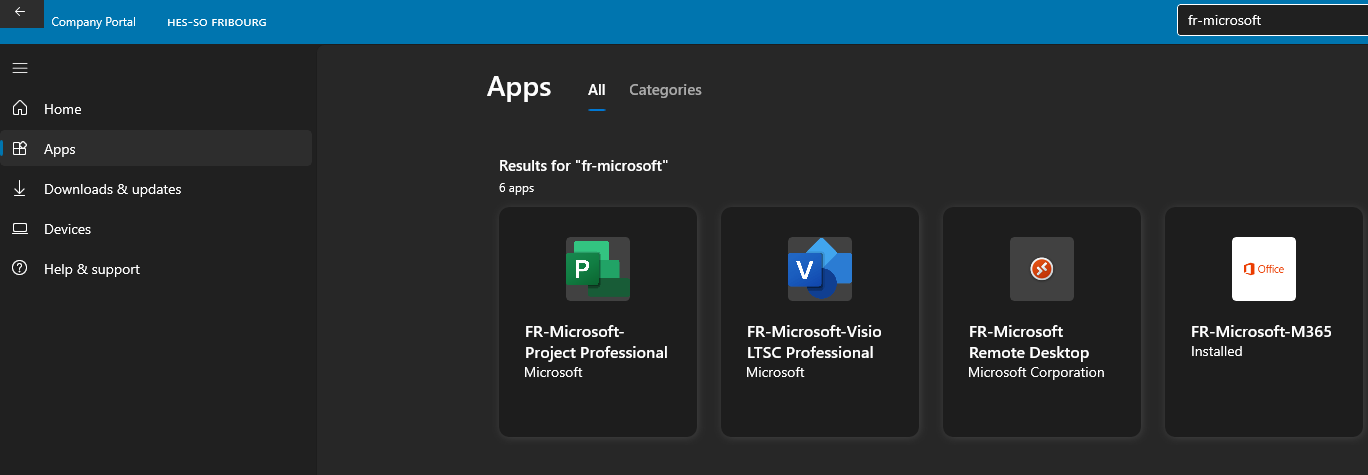1368x475 pixels.
Task: Click the Apps page heading
Action: (x=519, y=87)
